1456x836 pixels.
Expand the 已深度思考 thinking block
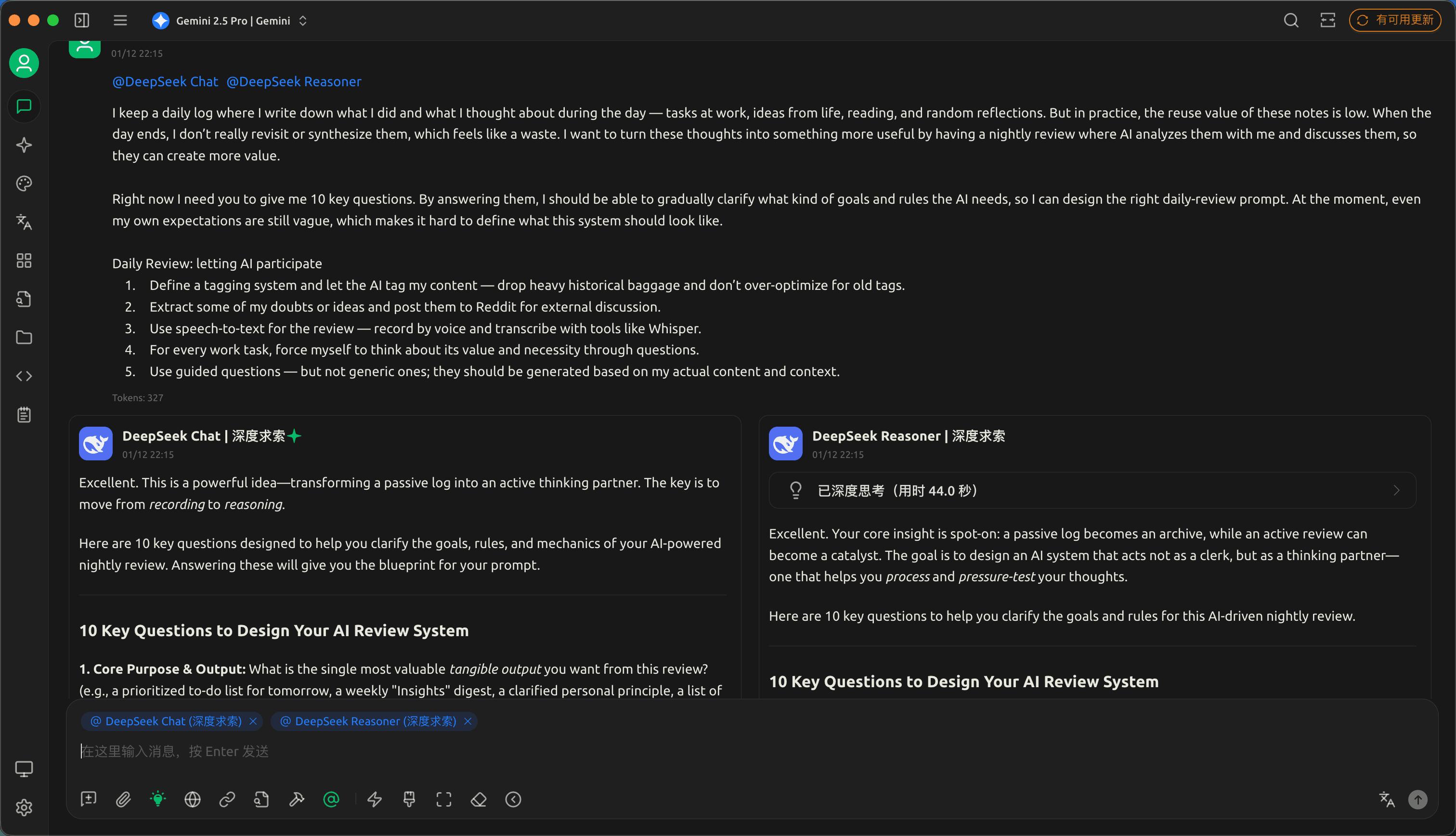pos(1092,490)
